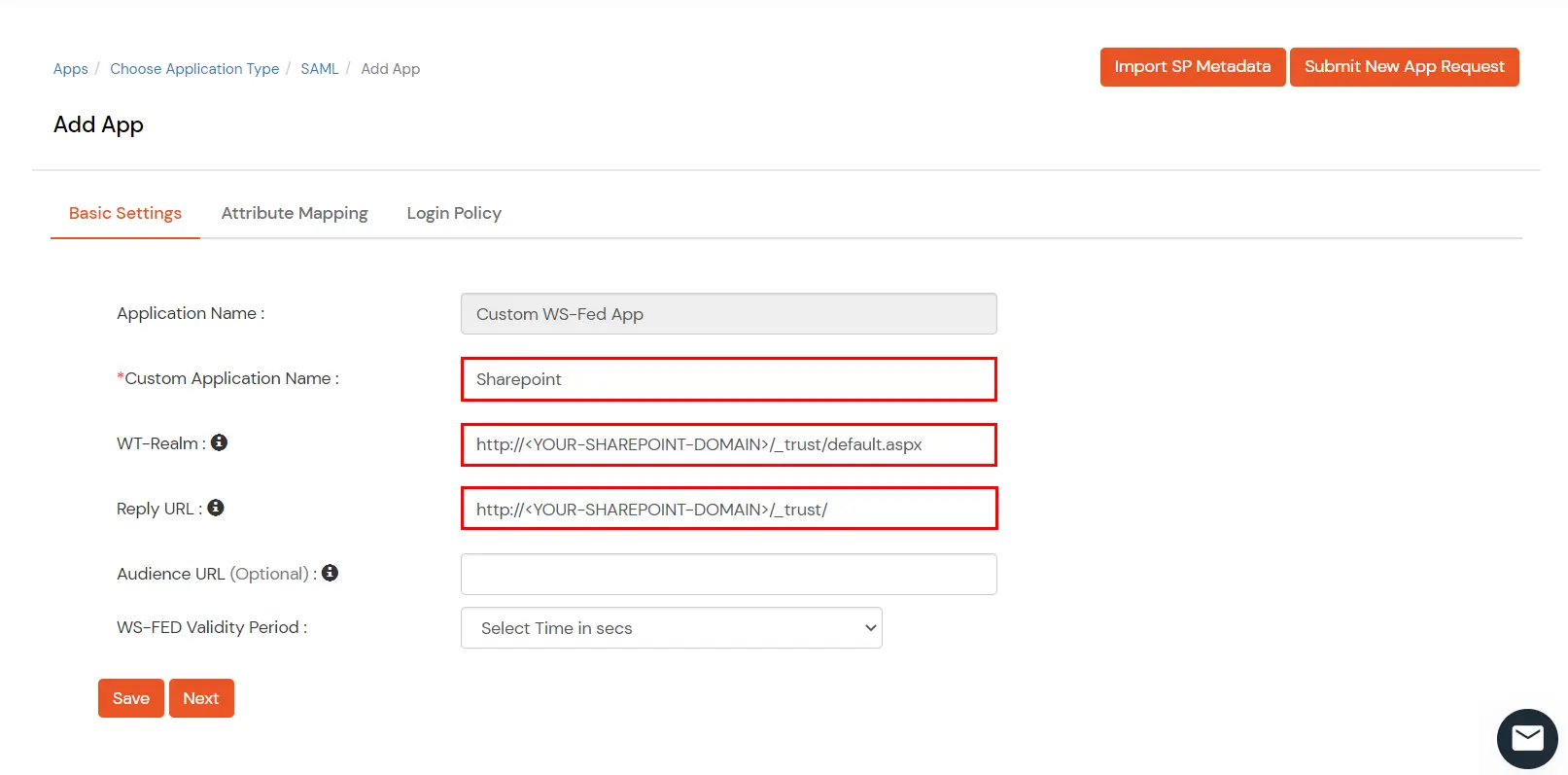The image size is (1568, 775).
Task: Click the WT-Realm URL input field
Action: 729,444
